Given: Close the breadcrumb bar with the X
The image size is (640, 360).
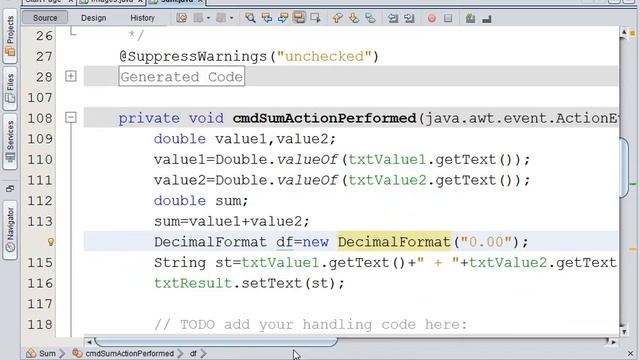Looking at the screenshot, I should (631, 353).
